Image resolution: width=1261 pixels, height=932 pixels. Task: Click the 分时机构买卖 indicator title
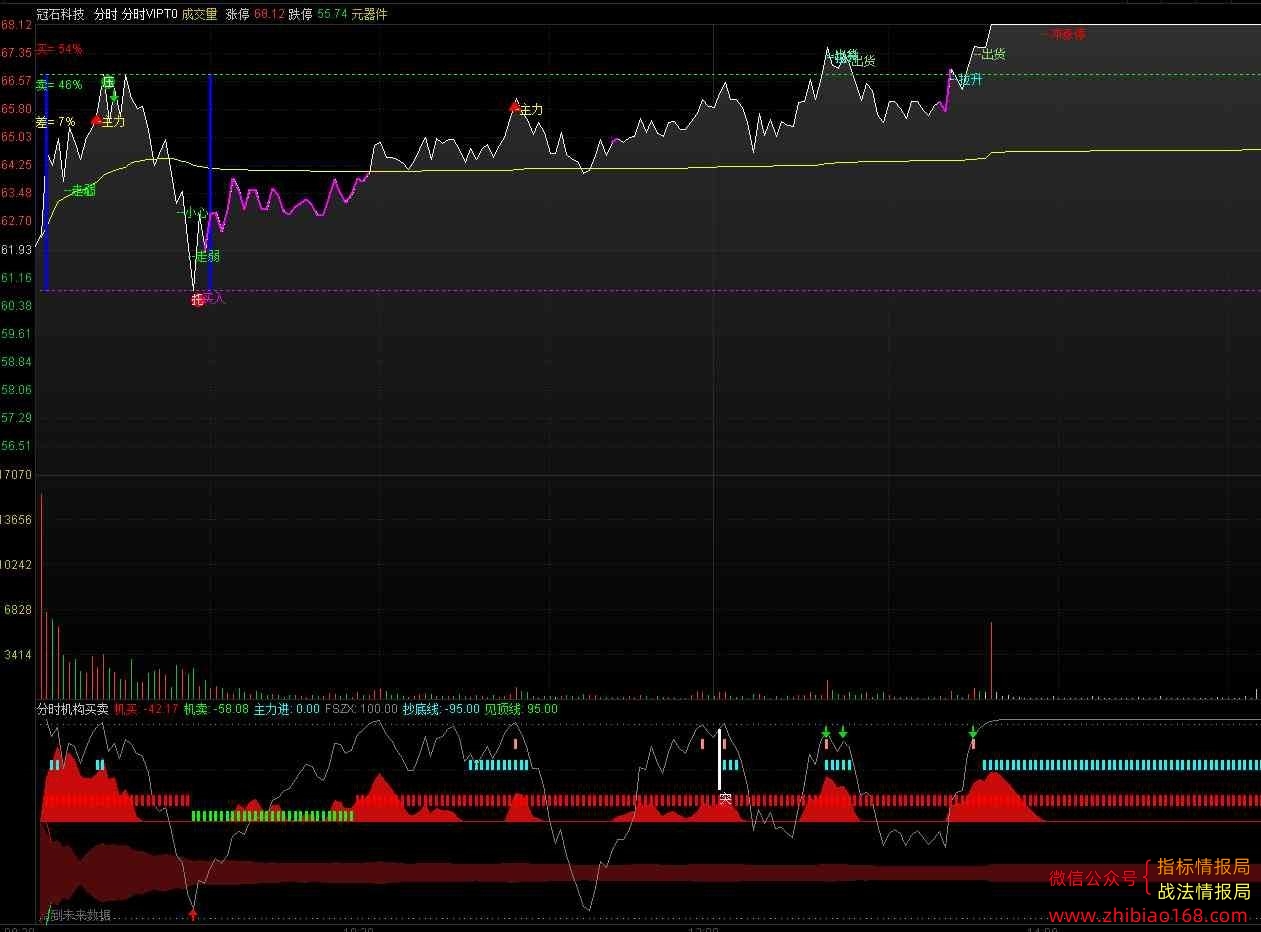72,709
